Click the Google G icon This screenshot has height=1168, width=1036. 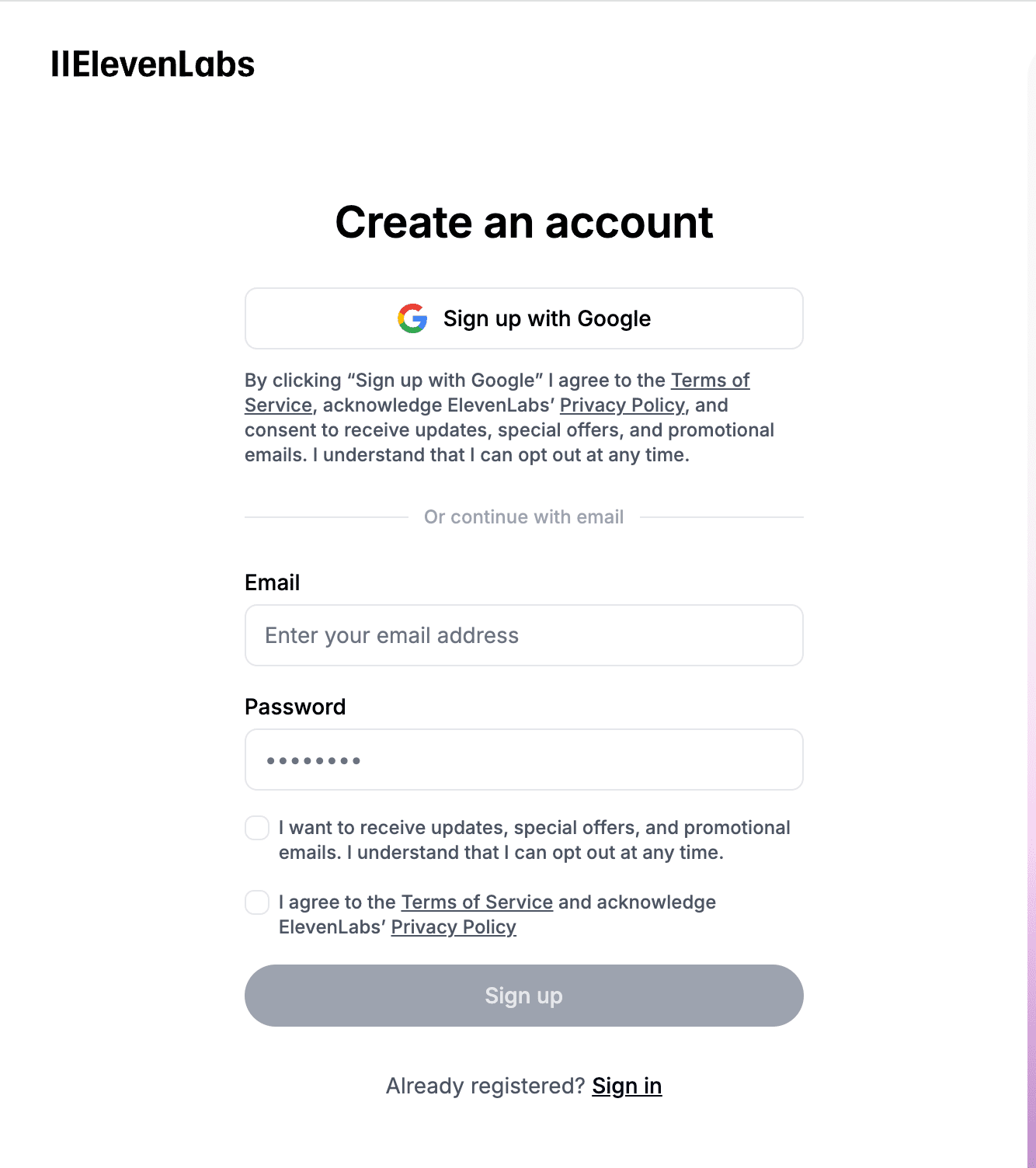[412, 318]
